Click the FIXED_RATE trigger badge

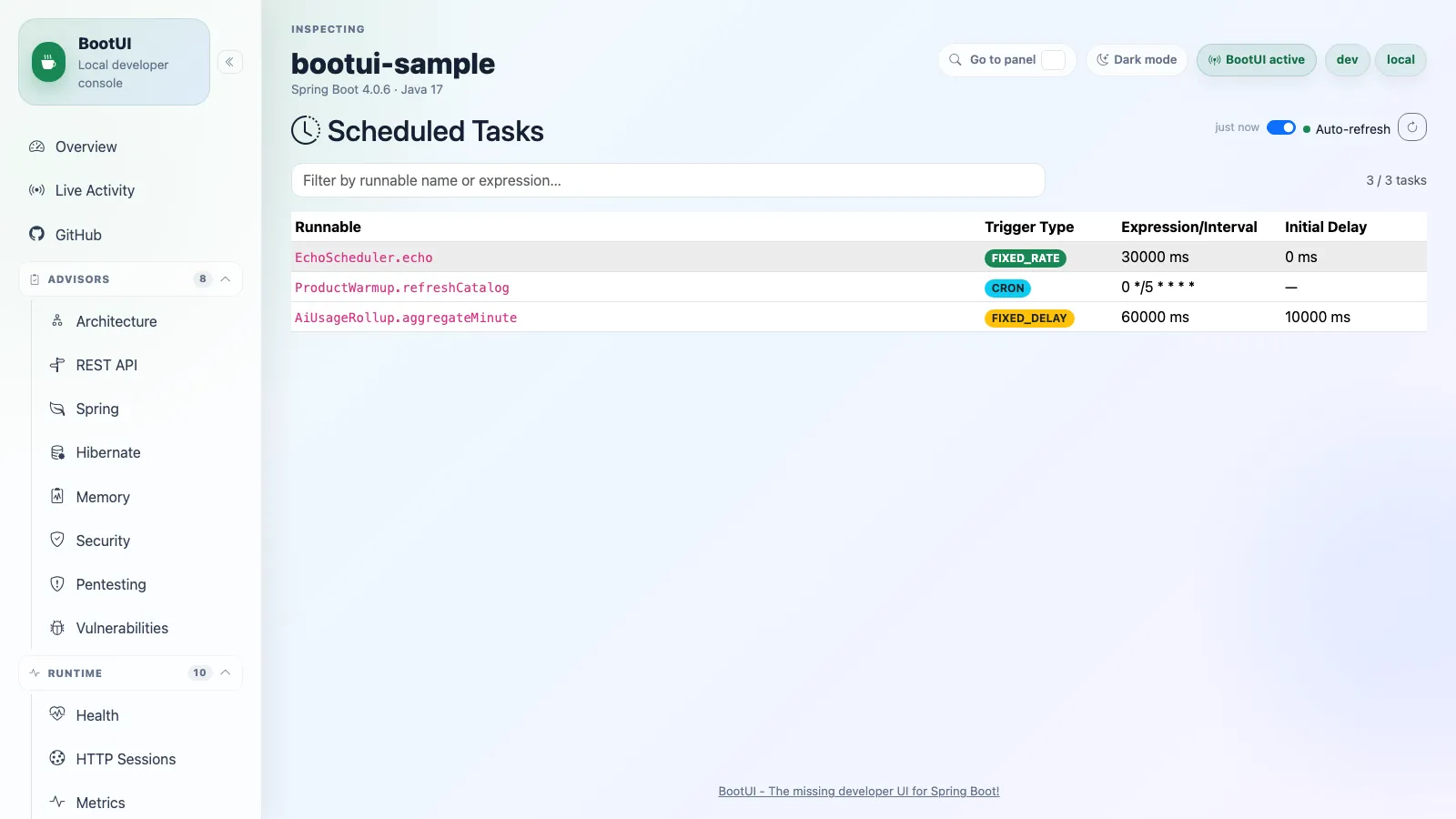(1026, 258)
